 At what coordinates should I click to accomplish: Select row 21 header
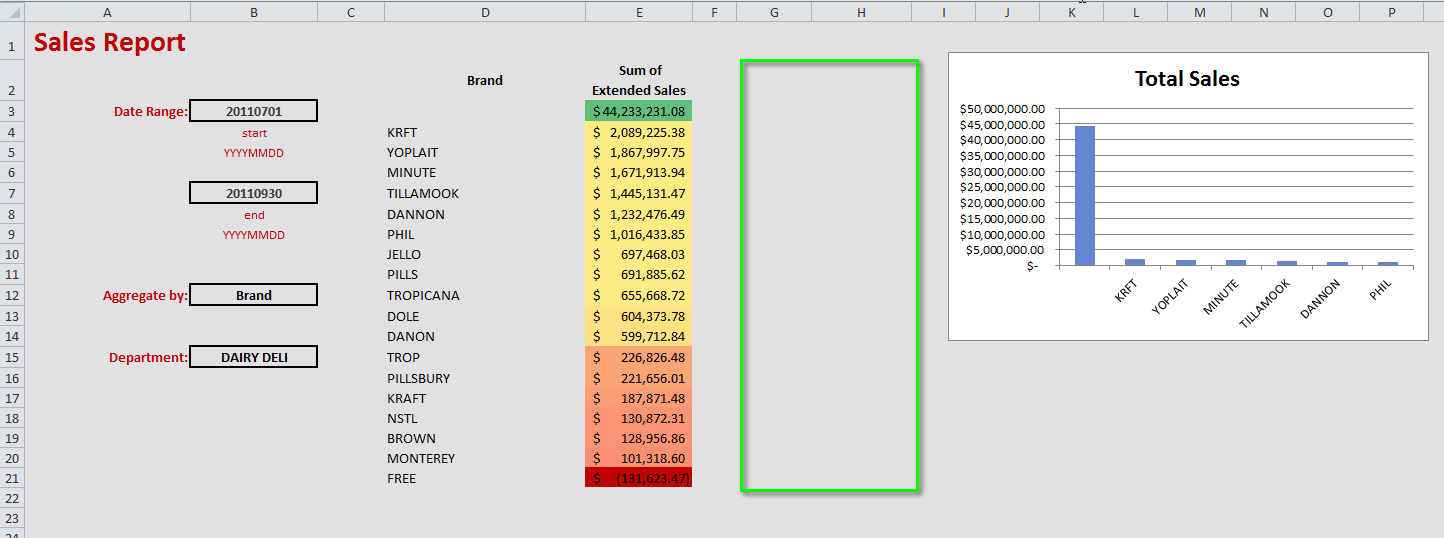click(11, 478)
